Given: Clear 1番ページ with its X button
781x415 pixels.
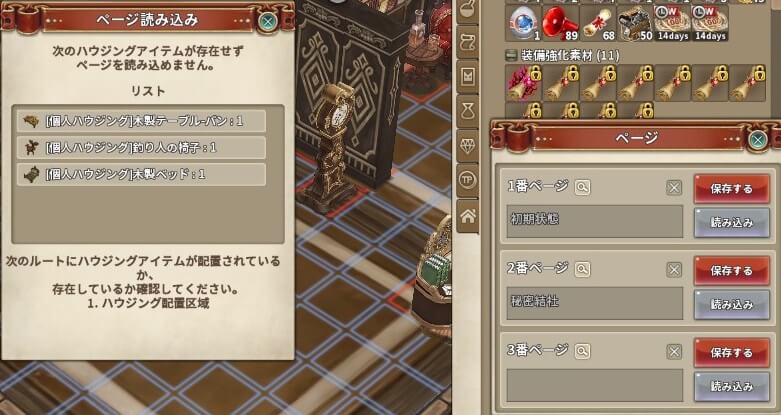Looking at the screenshot, I should (x=674, y=188).
